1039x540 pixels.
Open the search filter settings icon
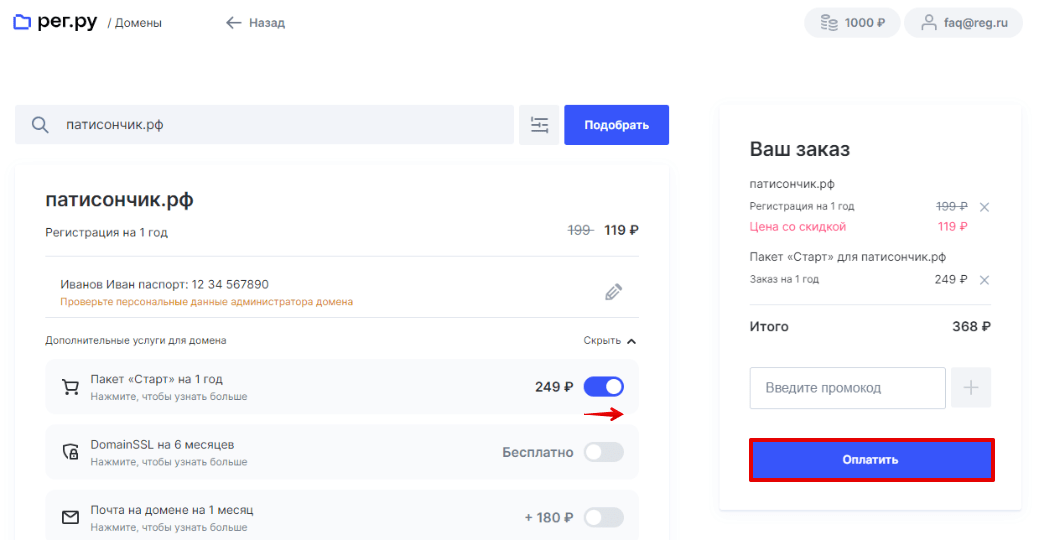(539, 125)
